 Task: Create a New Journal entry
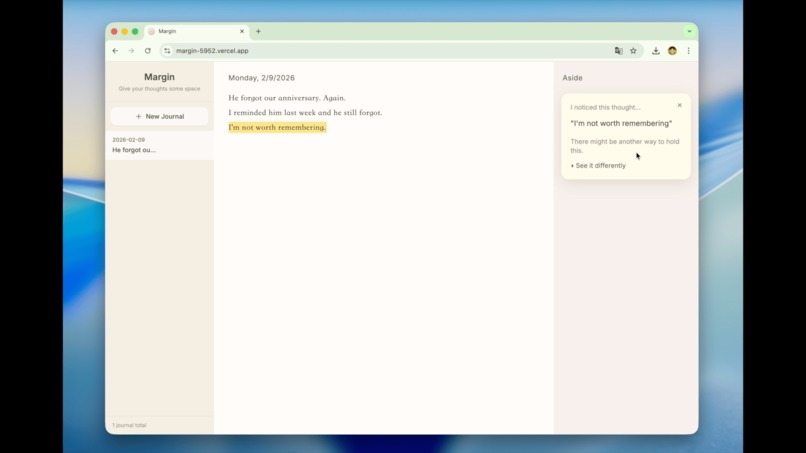(159, 116)
